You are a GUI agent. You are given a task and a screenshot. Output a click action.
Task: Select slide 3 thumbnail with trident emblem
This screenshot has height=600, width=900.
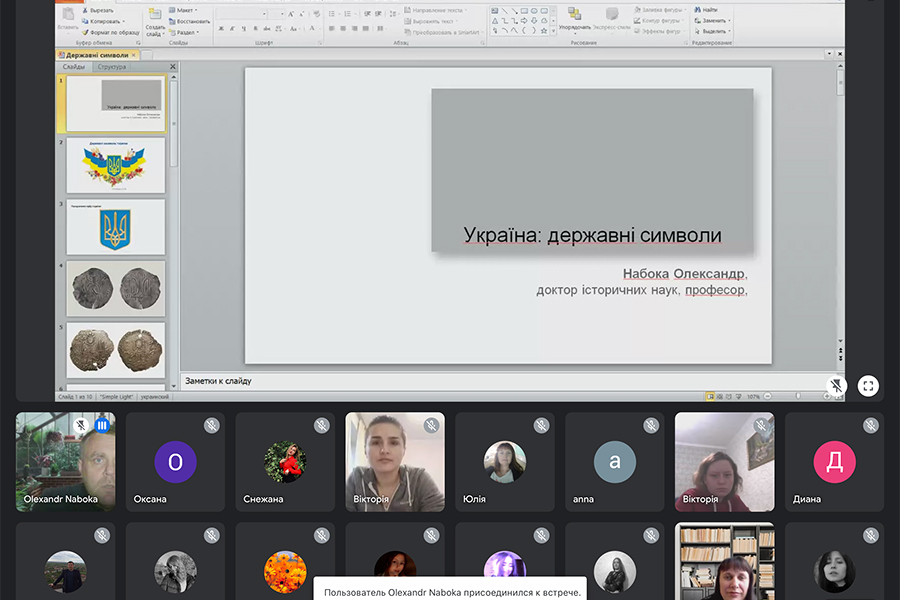click(116, 227)
